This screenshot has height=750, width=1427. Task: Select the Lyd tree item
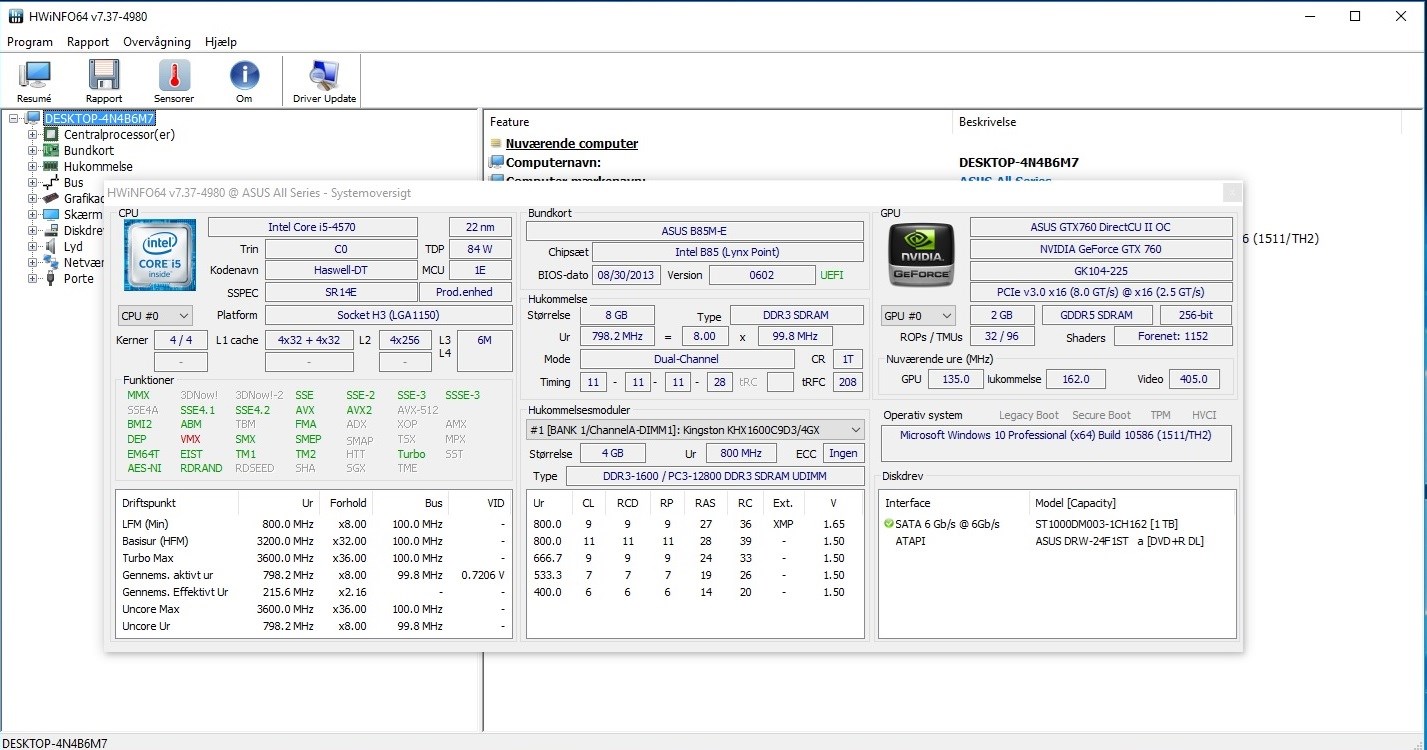(x=73, y=247)
